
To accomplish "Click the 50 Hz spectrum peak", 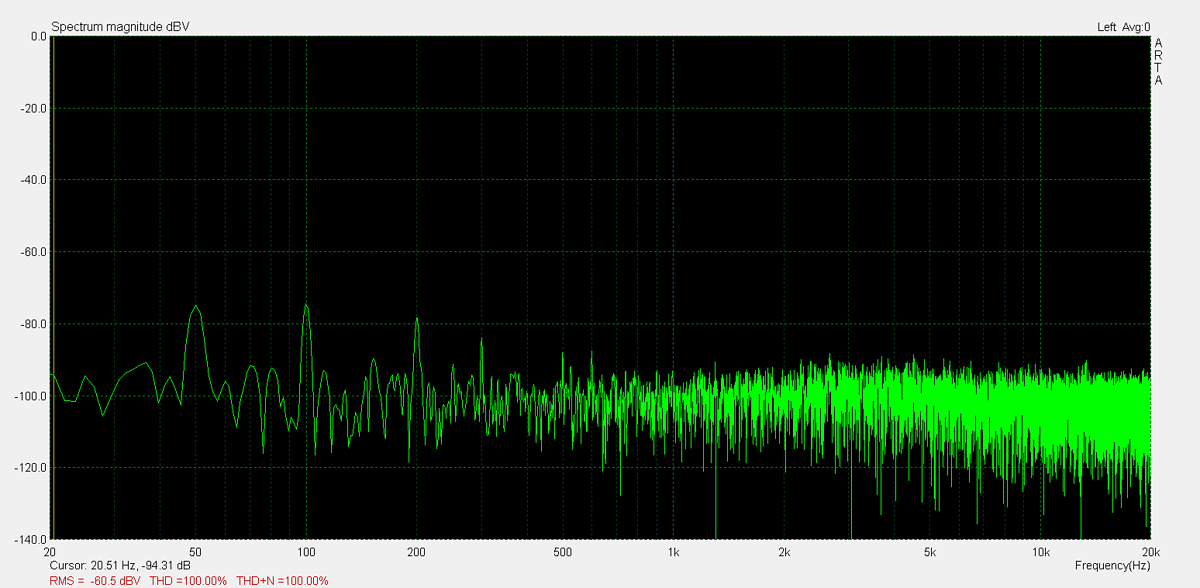I will click(196, 308).
